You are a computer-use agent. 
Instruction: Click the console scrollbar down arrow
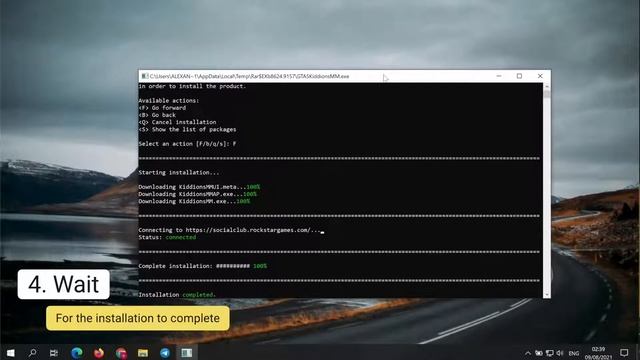pyautogui.click(x=547, y=294)
